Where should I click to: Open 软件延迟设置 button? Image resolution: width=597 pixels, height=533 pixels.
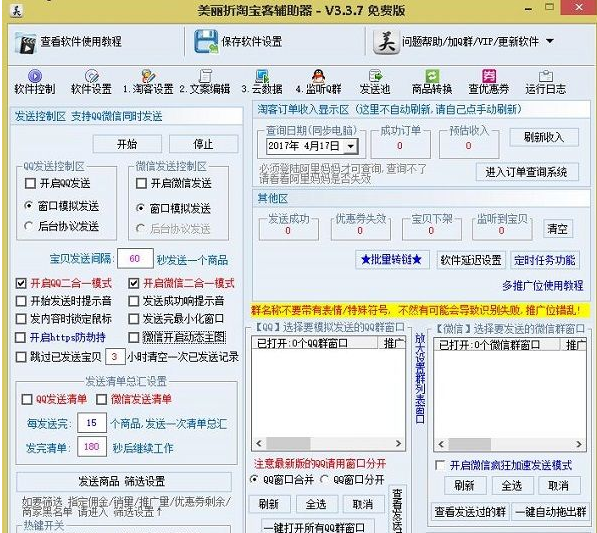[x=471, y=260]
